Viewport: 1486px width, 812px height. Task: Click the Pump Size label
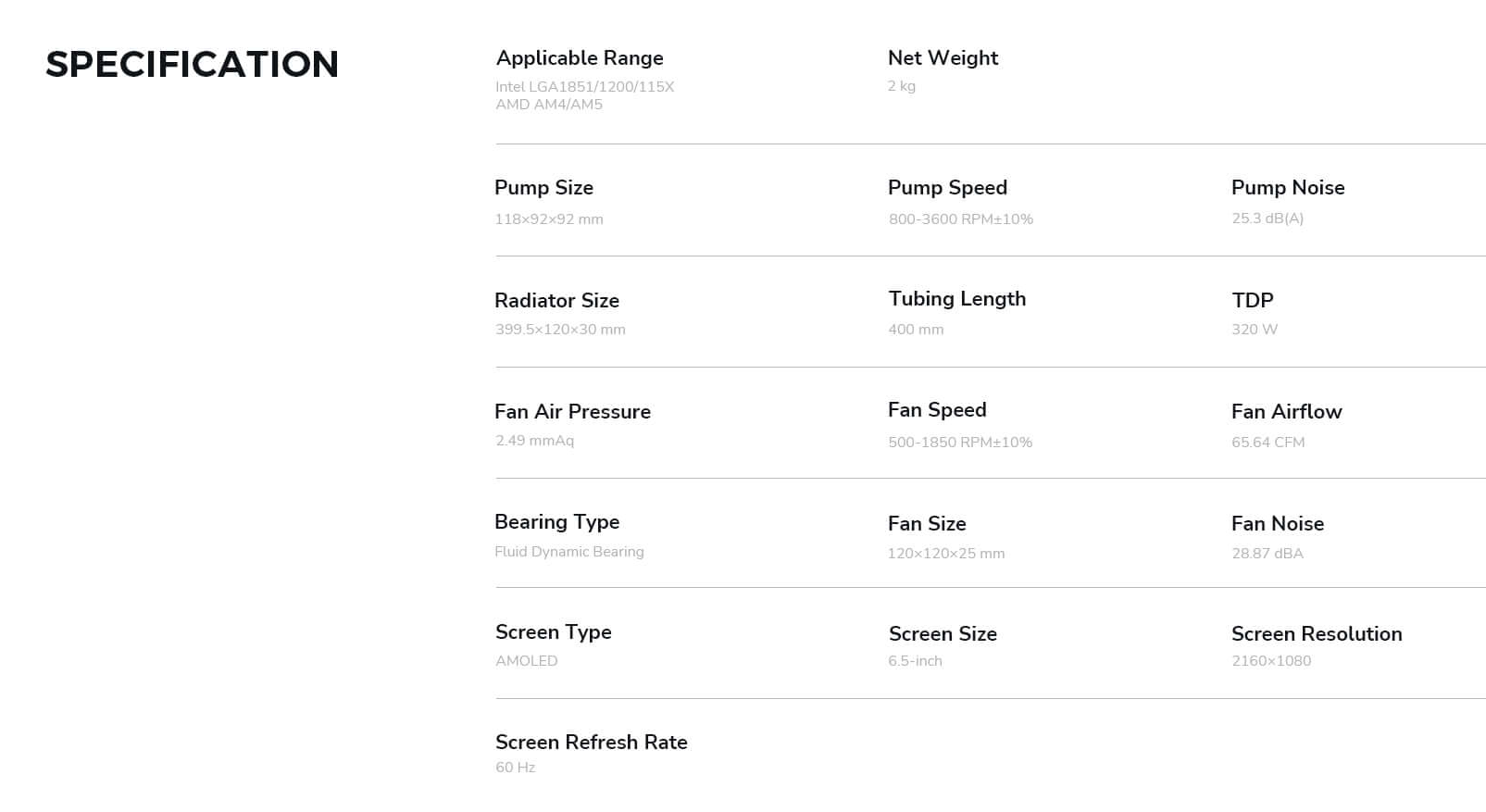pyautogui.click(x=543, y=187)
